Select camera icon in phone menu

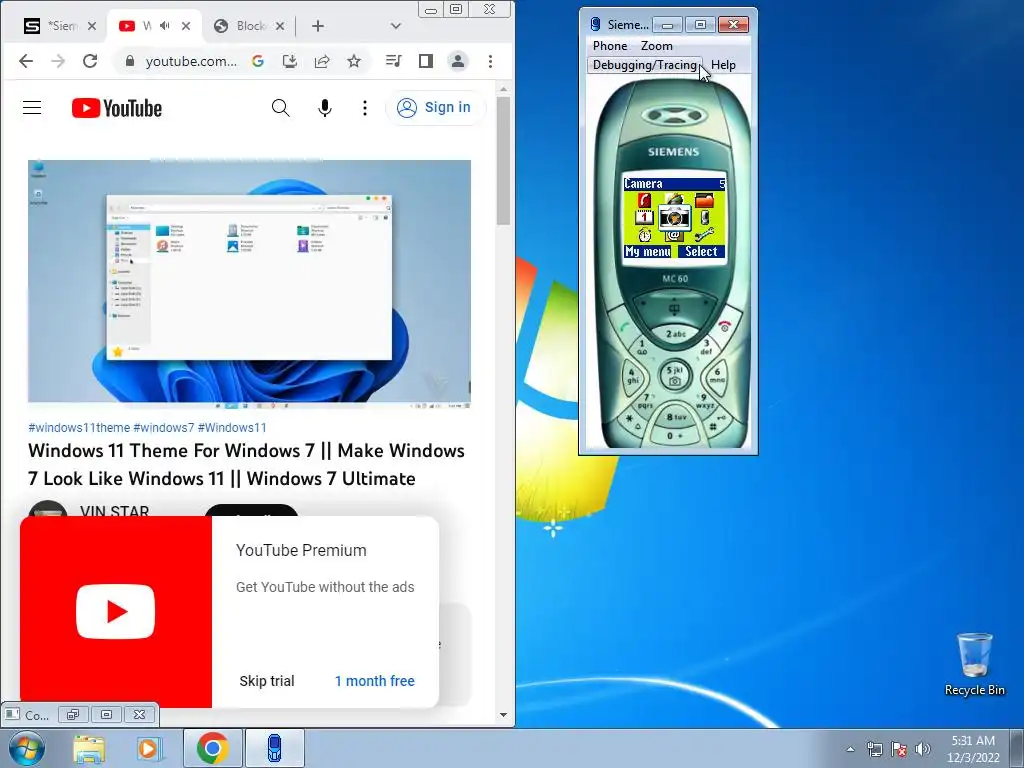[674, 216]
